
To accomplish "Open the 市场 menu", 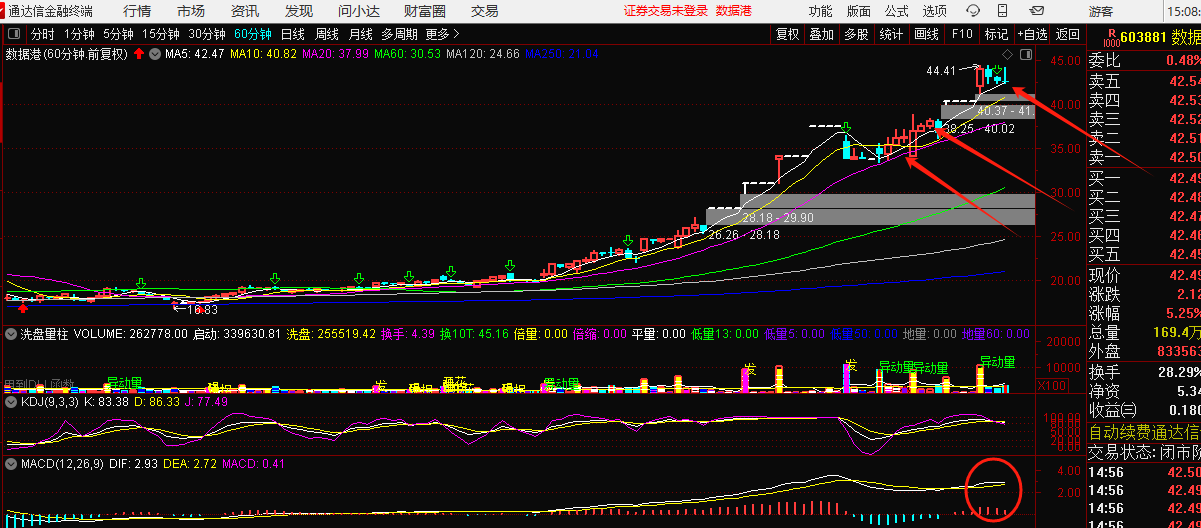I will [191, 11].
